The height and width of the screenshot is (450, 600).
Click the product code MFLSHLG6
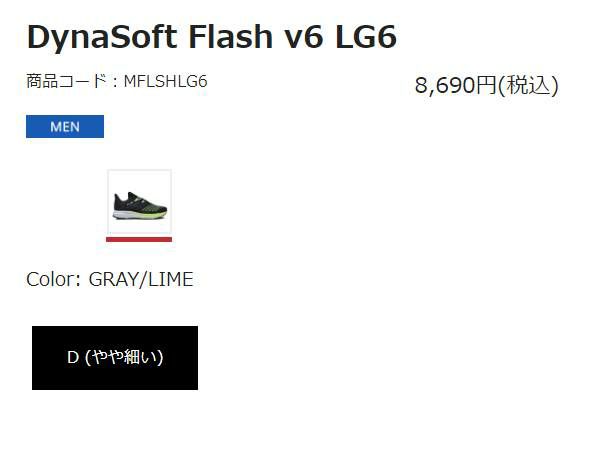point(165,81)
